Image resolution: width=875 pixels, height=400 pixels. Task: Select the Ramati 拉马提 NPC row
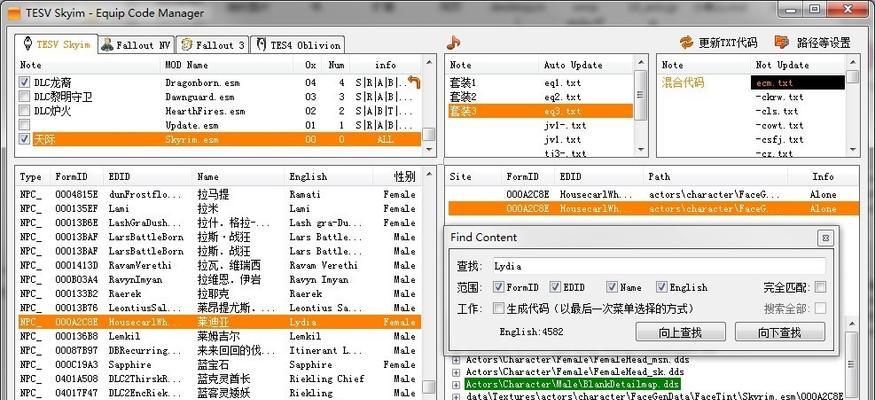pos(219,194)
